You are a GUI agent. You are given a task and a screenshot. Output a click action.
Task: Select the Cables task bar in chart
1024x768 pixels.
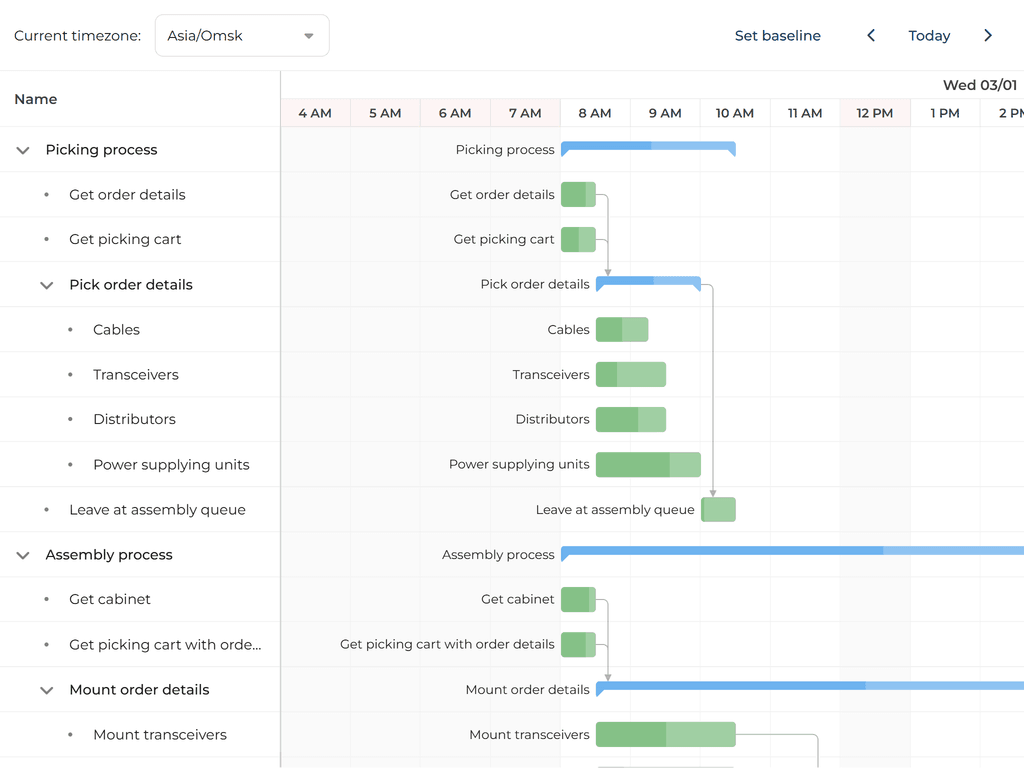(x=622, y=329)
